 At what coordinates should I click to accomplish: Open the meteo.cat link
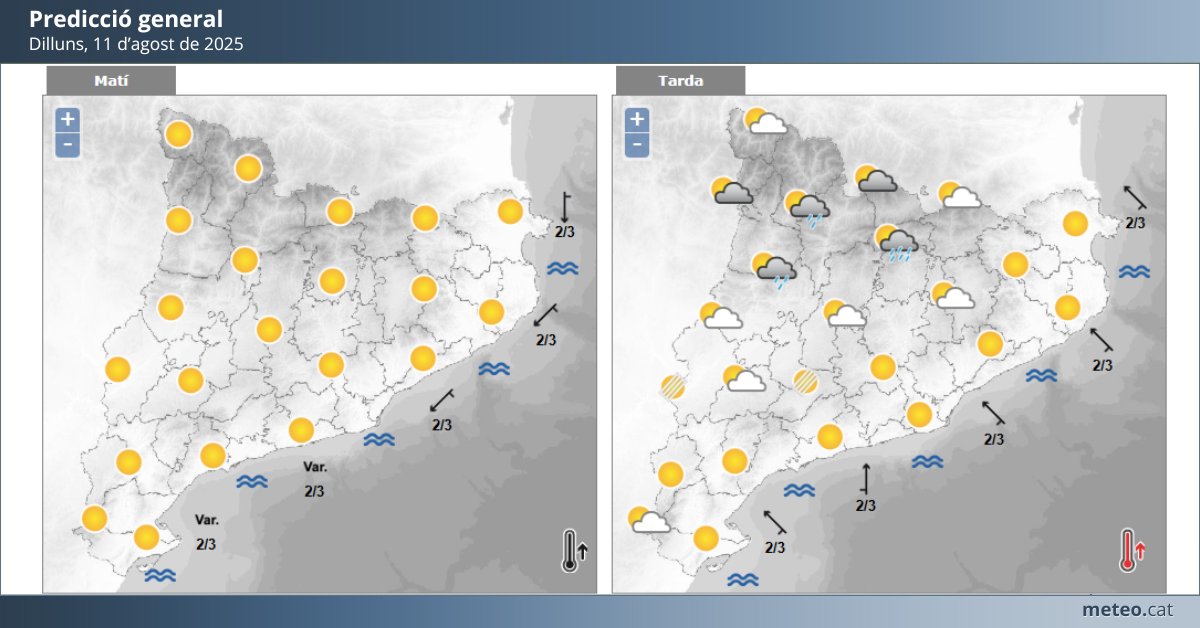point(1128,609)
